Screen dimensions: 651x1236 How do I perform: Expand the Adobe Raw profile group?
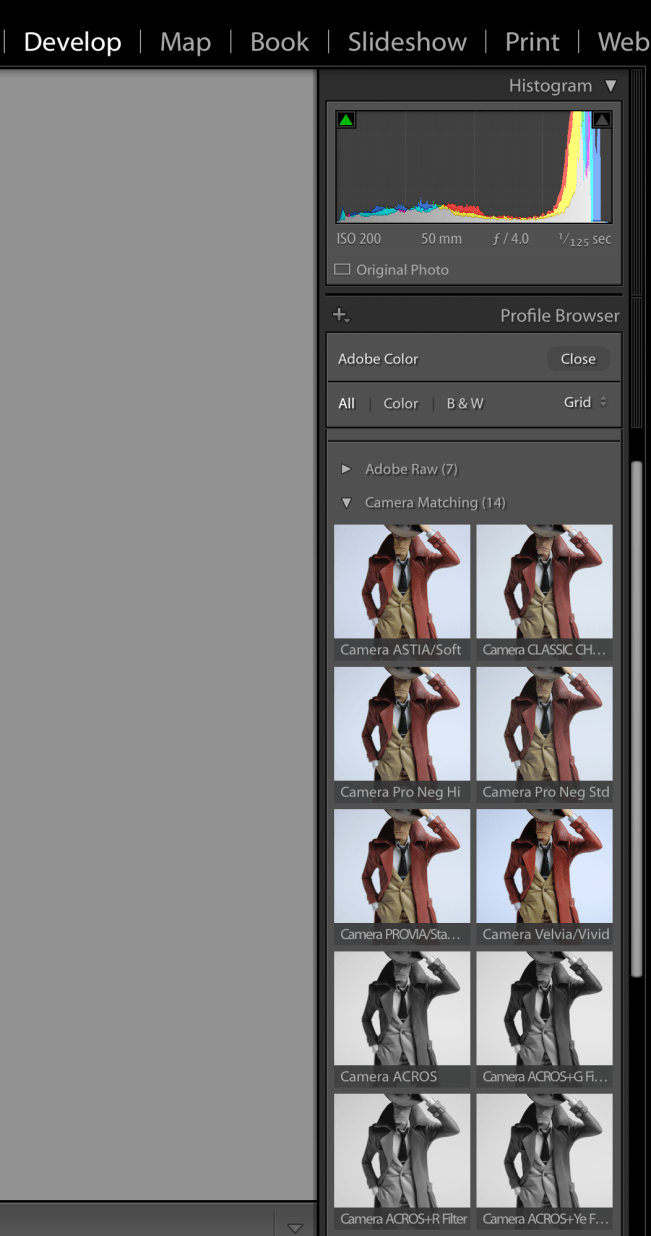(347, 469)
